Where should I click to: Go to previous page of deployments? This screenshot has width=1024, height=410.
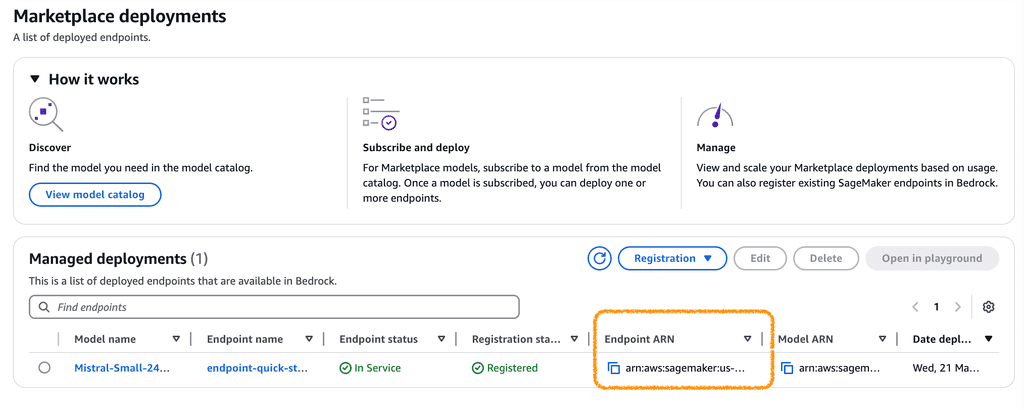pos(916,307)
